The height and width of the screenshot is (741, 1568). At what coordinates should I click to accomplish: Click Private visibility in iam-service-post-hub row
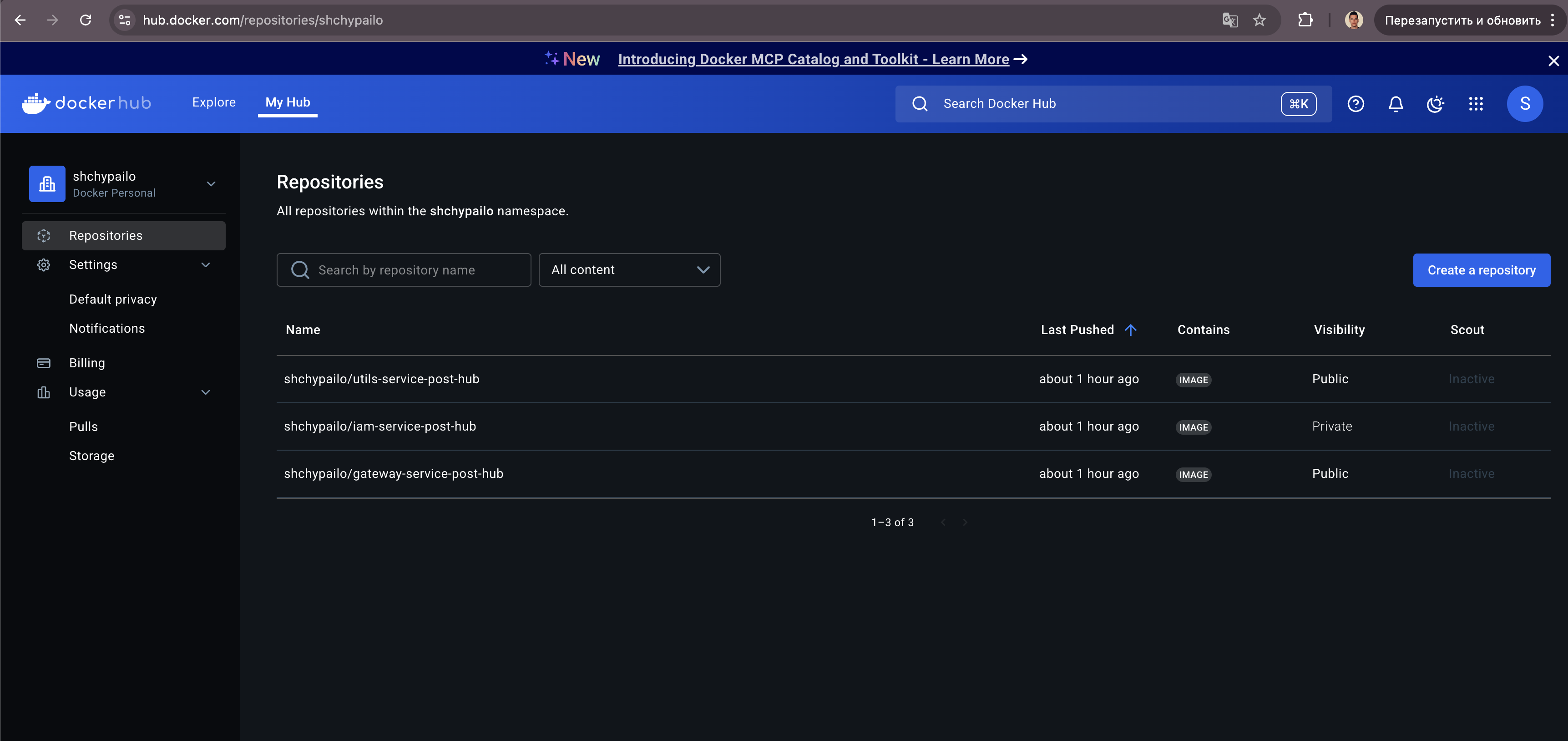(1332, 426)
